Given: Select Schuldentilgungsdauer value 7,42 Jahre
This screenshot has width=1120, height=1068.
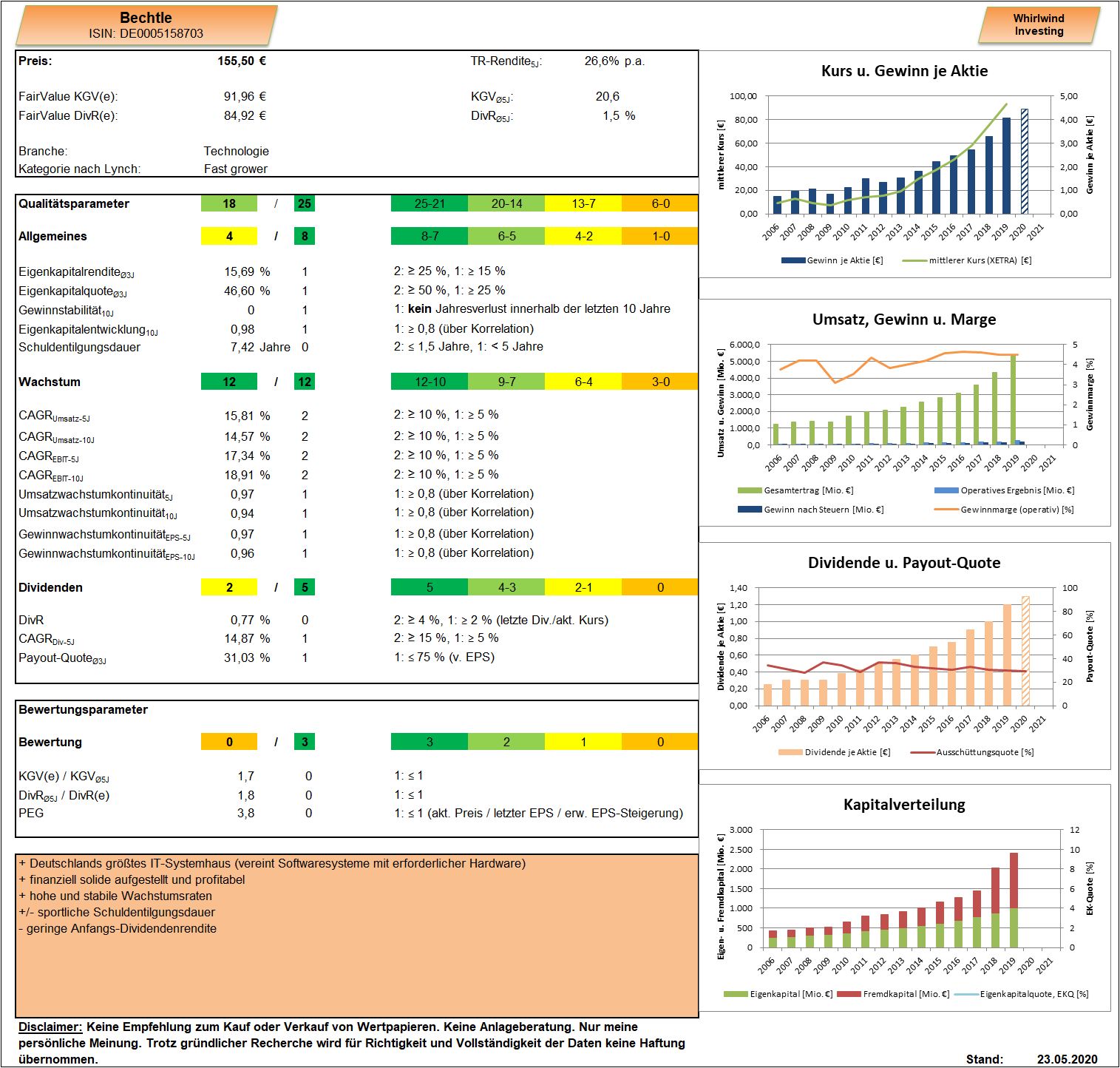Looking at the screenshot, I should tap(260, 347).
